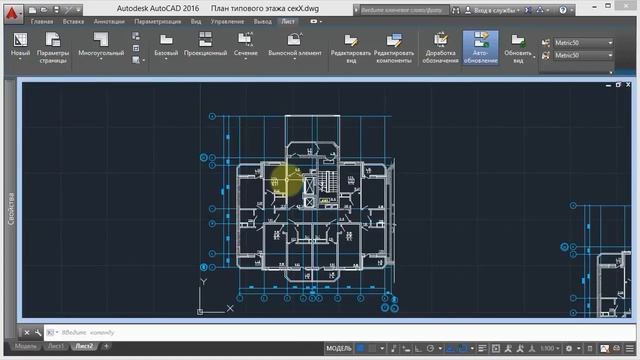Toggle ortho mode in status bar
The image size is (640, 360).
click(418, 349)
